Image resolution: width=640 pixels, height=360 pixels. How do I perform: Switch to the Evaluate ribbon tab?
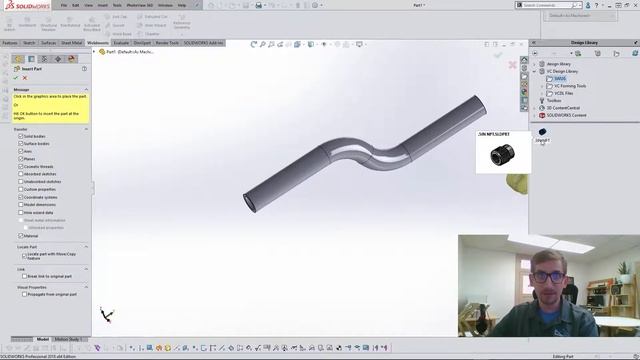coord(121,43)
